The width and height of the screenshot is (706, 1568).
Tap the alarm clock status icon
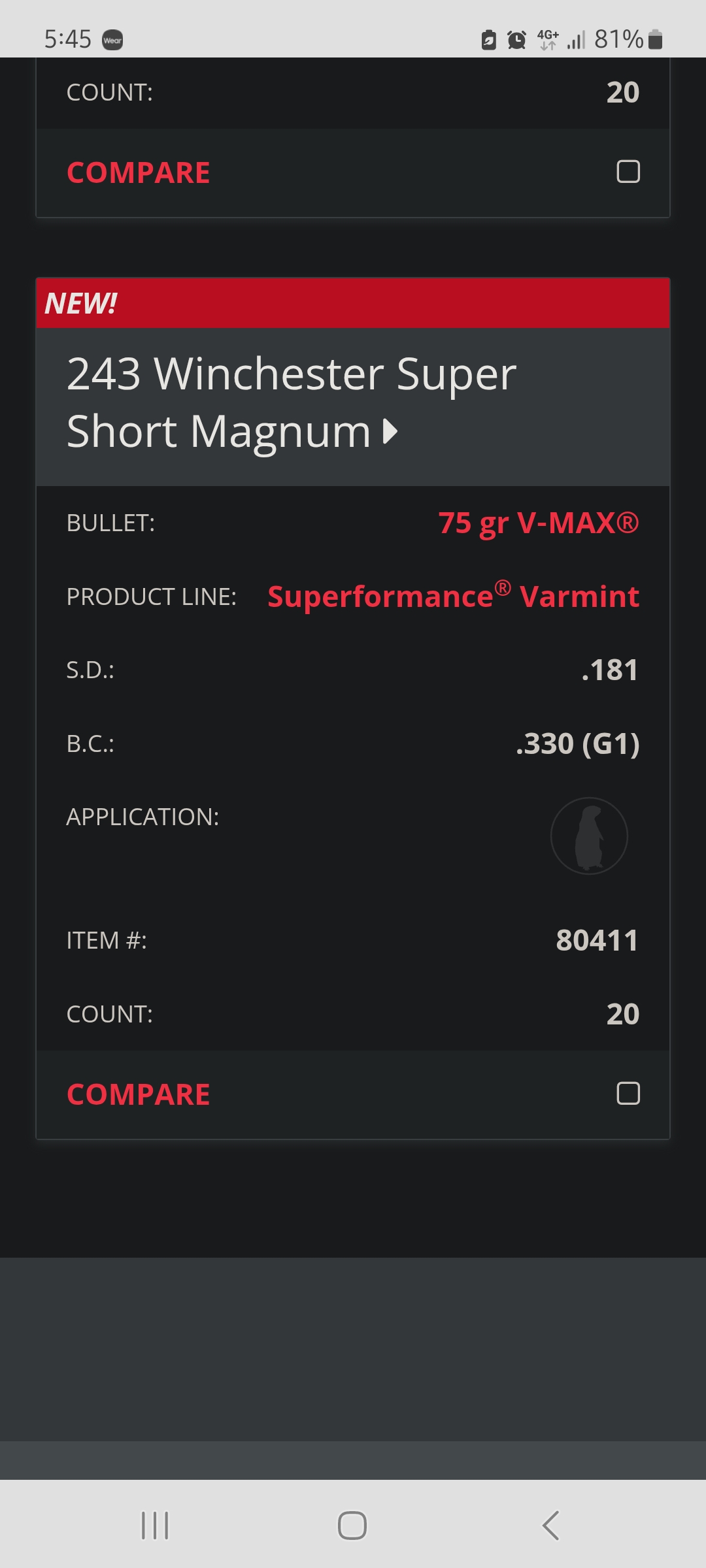tap(516, 40)
